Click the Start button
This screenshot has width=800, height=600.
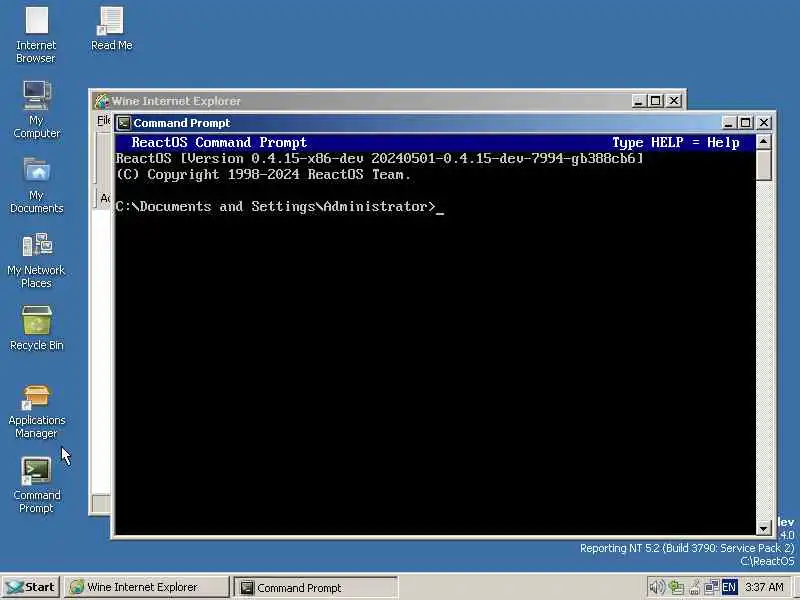tap(31, 587)
